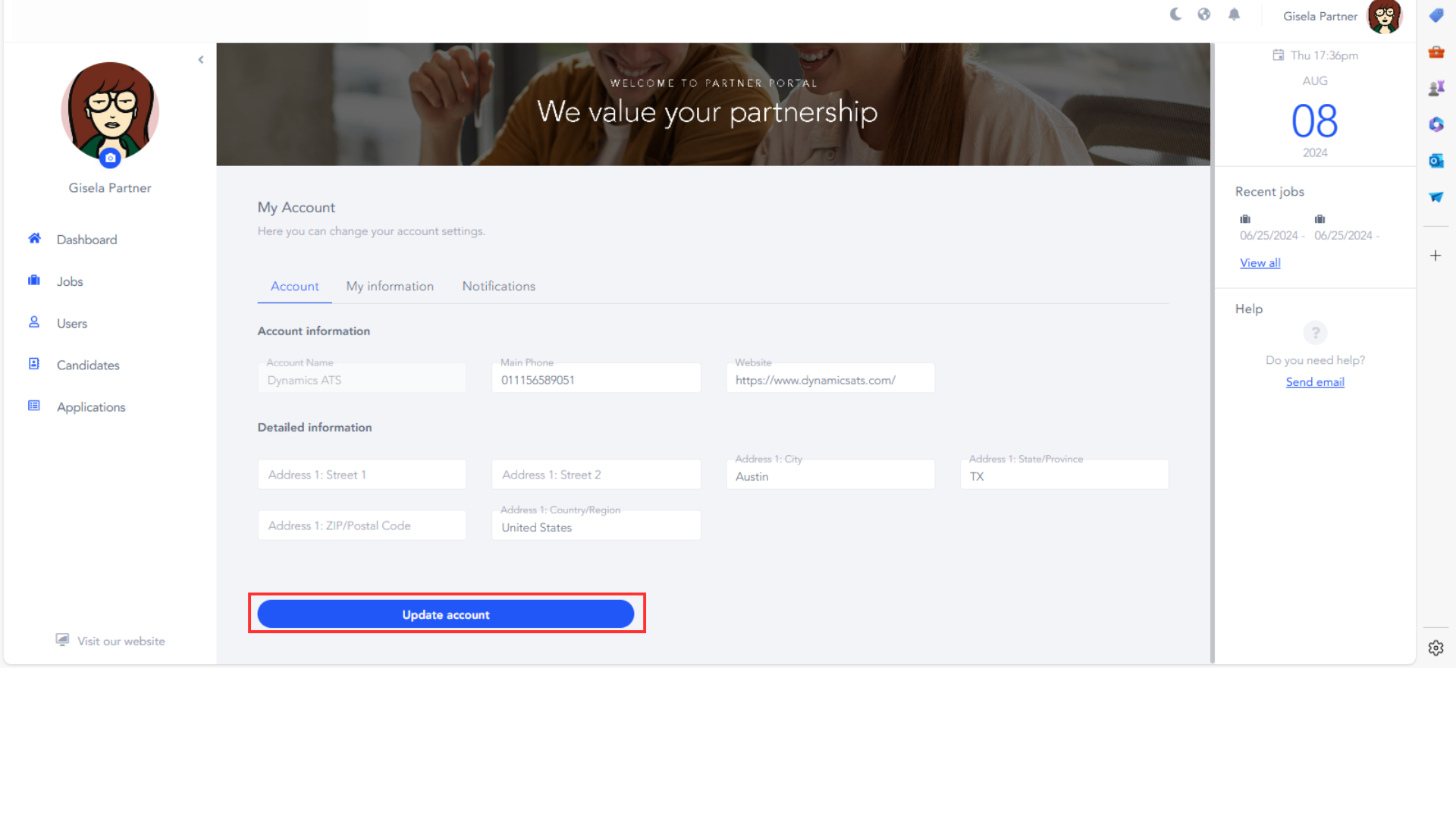Viewport: 1456px width, 819px height.
Task: Click the Help question mark icon
Action: [x=1315, y=332]
